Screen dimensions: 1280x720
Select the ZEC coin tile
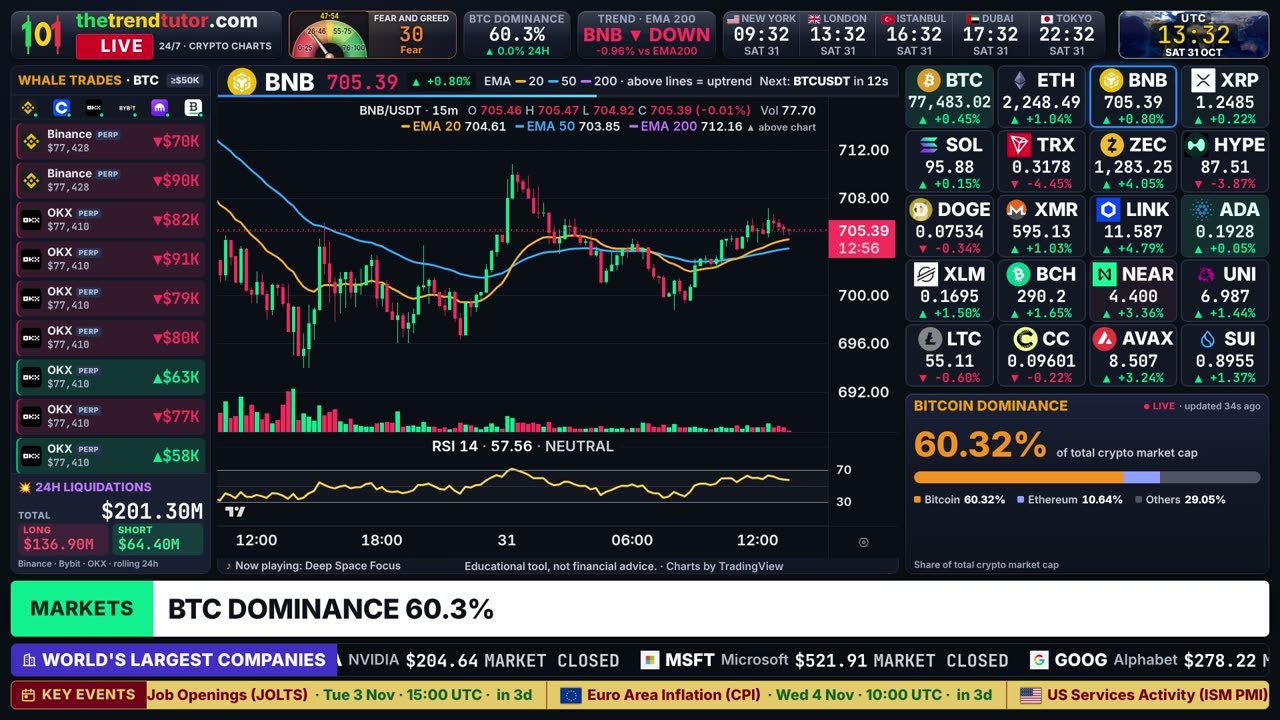pyautogui.click(x=1133, y=162)
